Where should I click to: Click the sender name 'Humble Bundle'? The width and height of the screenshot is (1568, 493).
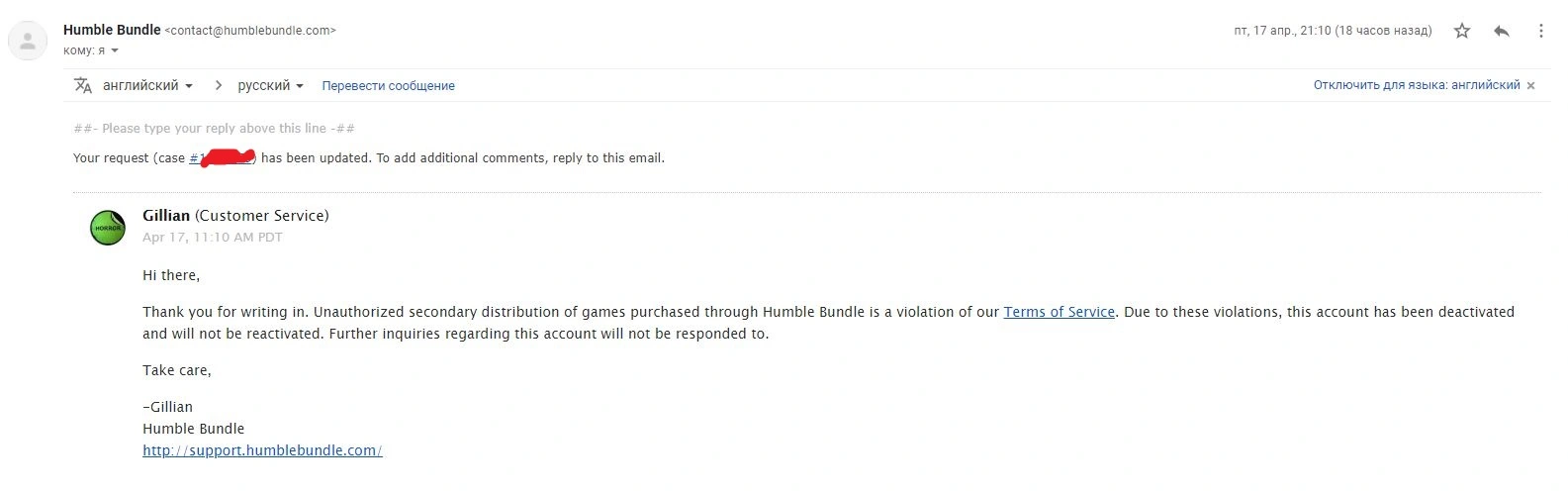point(112,30)
